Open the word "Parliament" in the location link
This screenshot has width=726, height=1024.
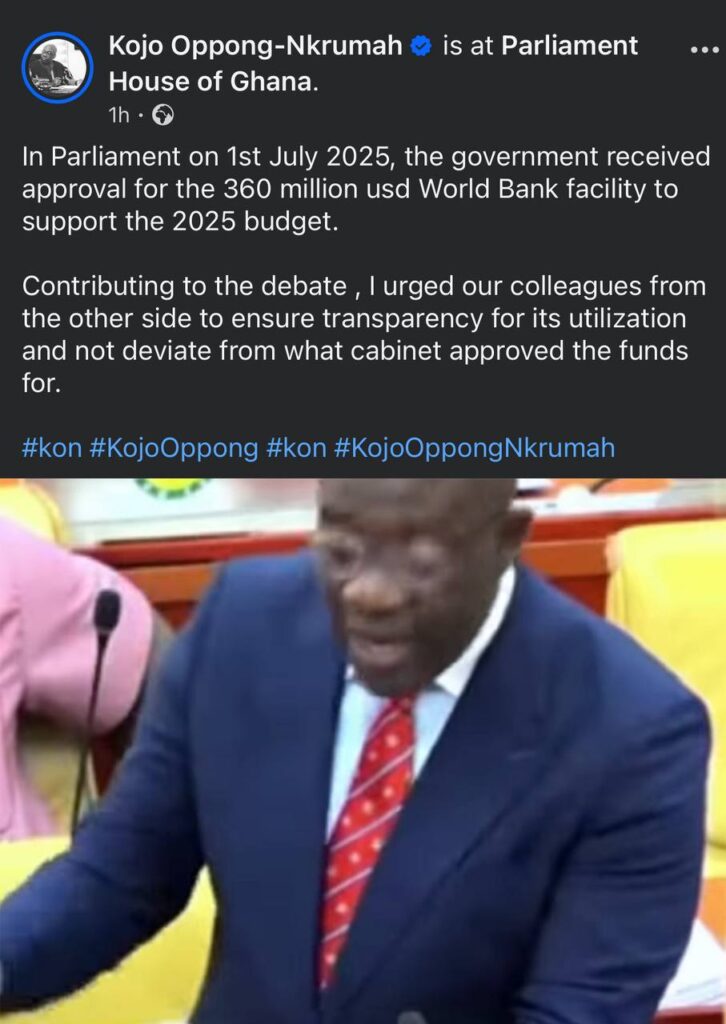569,46
